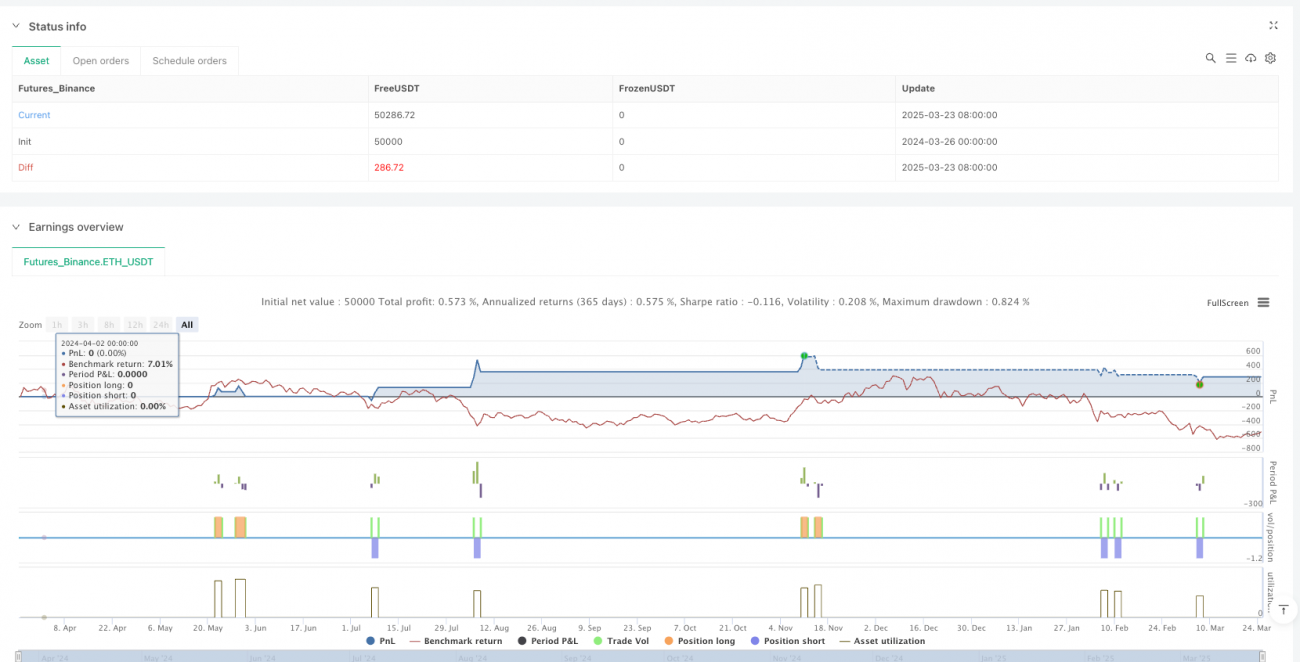
Task: Click the cloud download icon
Action: (1250, 58)
